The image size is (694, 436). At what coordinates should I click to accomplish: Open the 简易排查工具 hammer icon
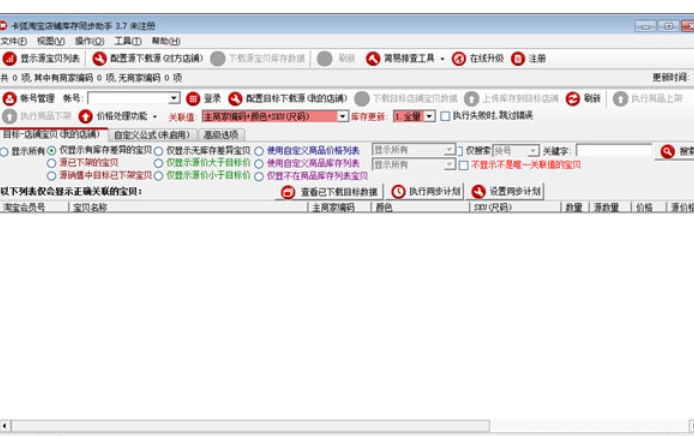pyautogui.click(x=373, y=58)
